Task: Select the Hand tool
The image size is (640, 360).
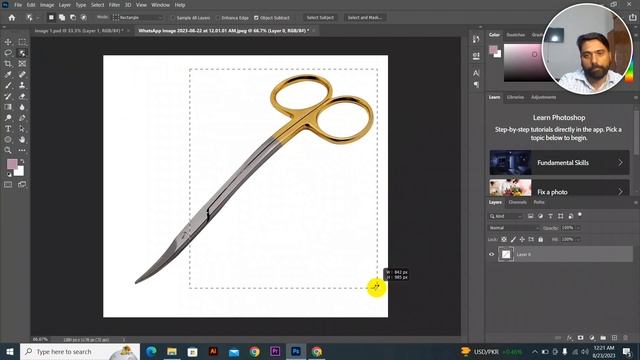Action: pos(22,140)
